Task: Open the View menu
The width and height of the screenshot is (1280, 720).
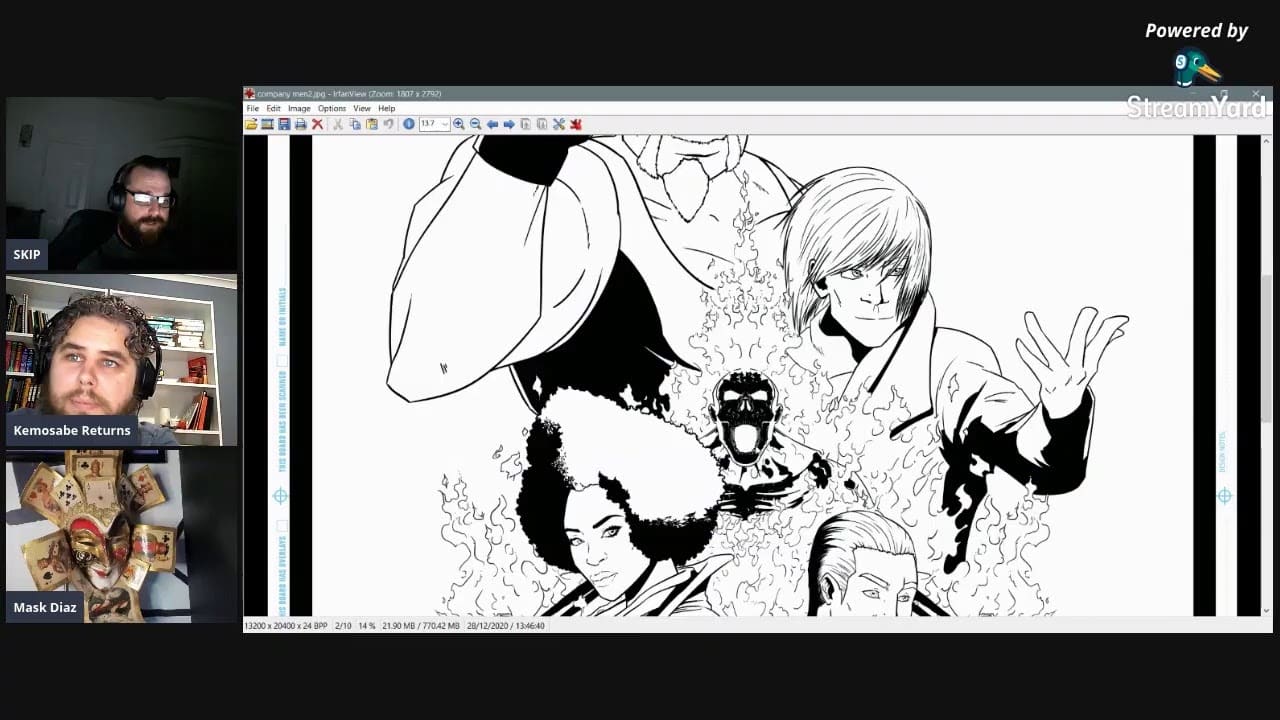Action: [361, 108]
